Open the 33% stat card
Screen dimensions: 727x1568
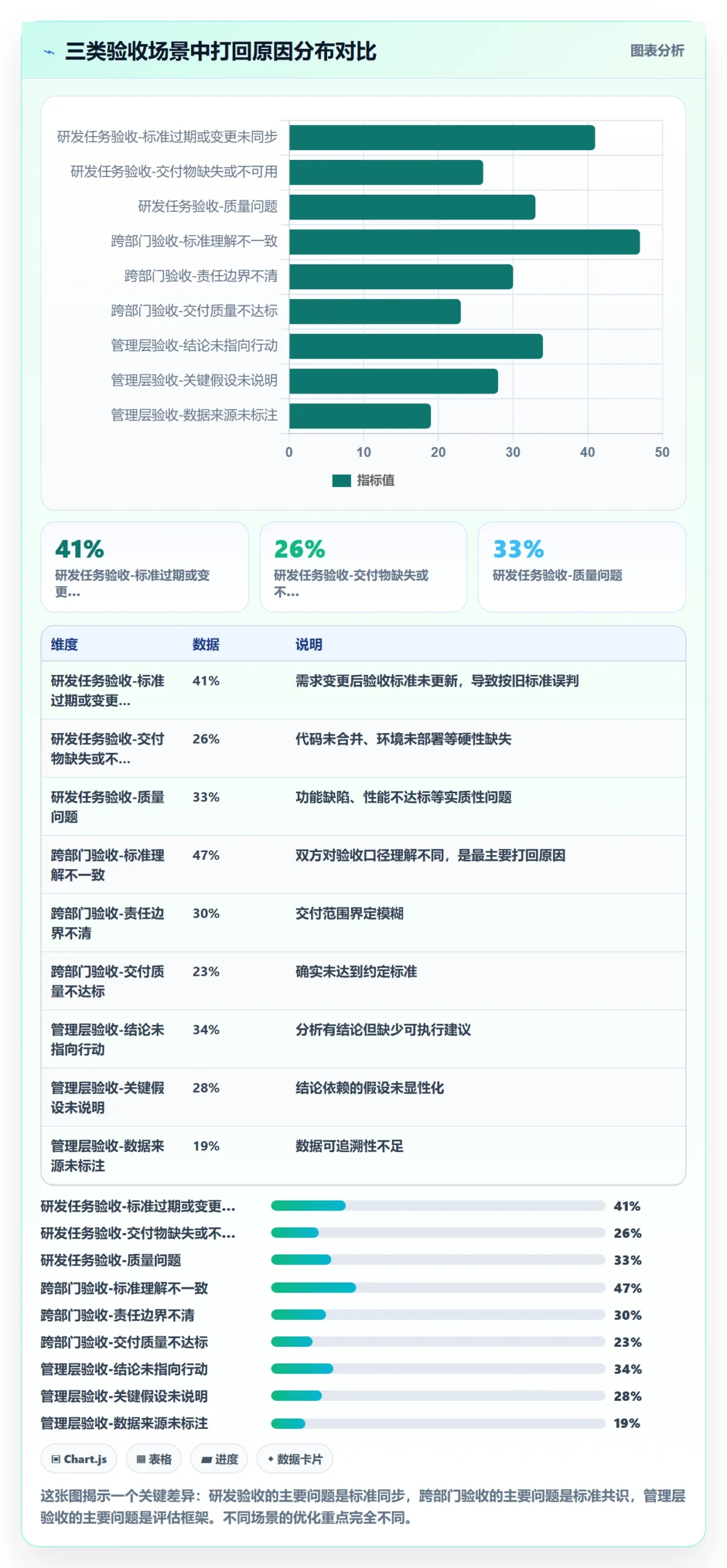click(x=582, y=567)
